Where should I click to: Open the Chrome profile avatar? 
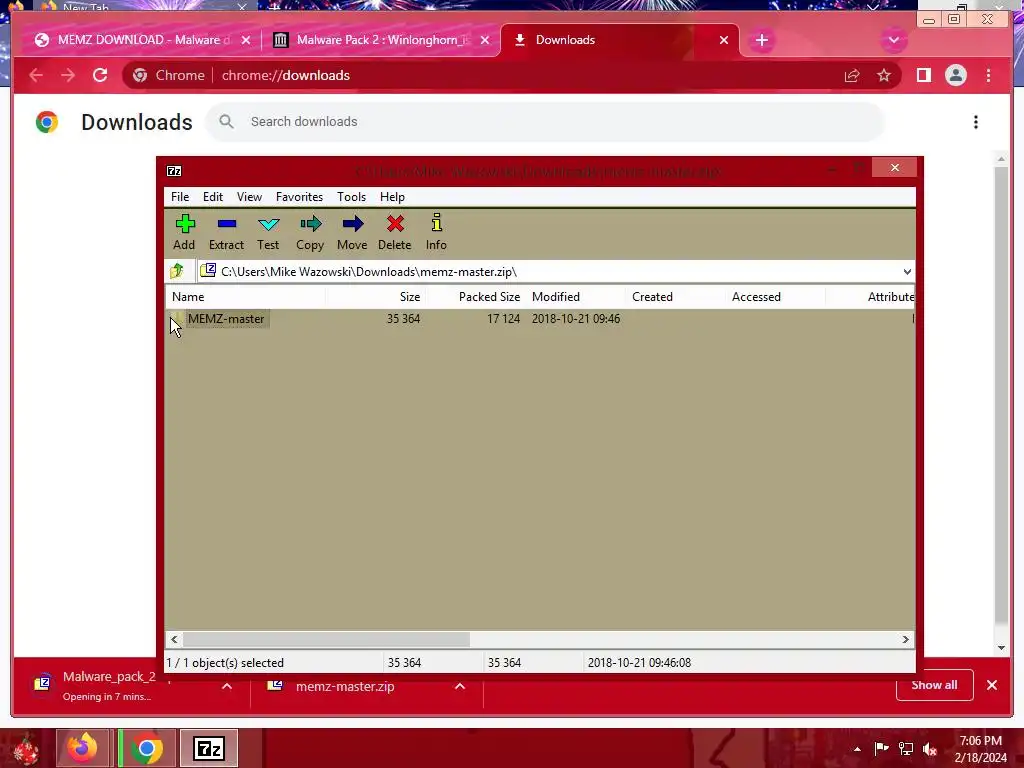pyautogui.click(x=955, y=75)
